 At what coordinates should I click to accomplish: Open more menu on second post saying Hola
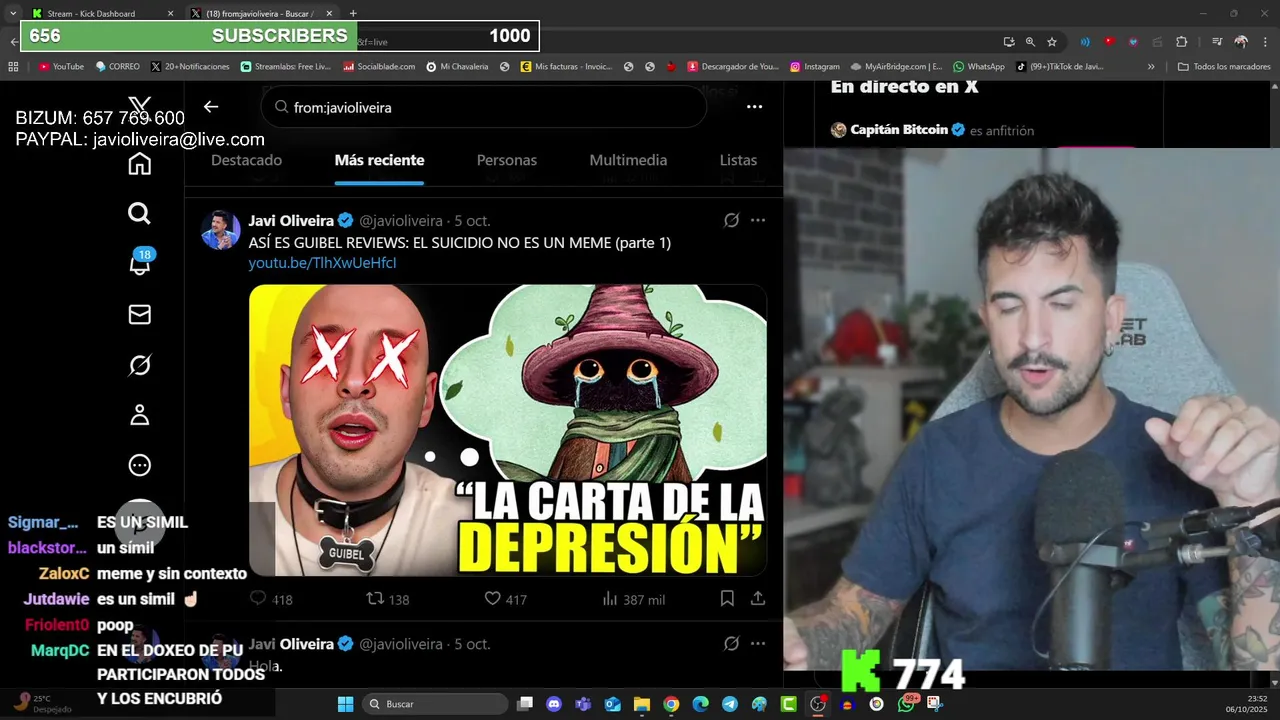[758, 643]
